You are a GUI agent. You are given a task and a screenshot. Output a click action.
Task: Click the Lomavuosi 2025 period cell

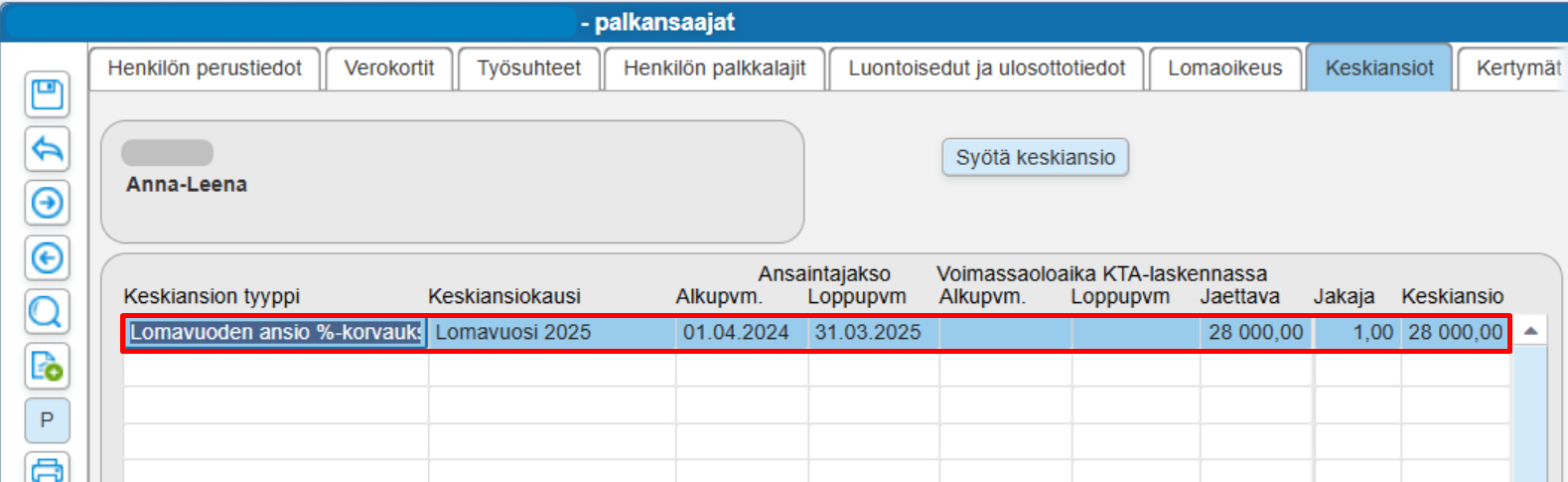552,332
